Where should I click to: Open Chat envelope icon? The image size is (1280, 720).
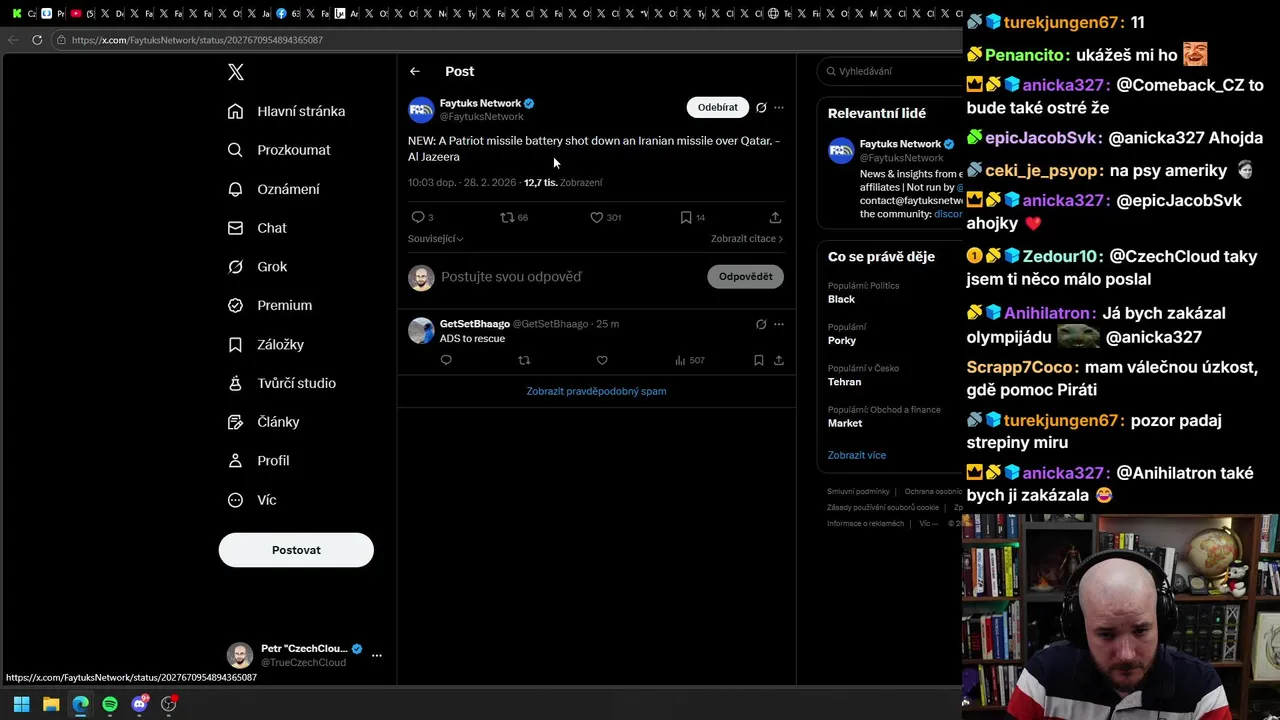235,228
